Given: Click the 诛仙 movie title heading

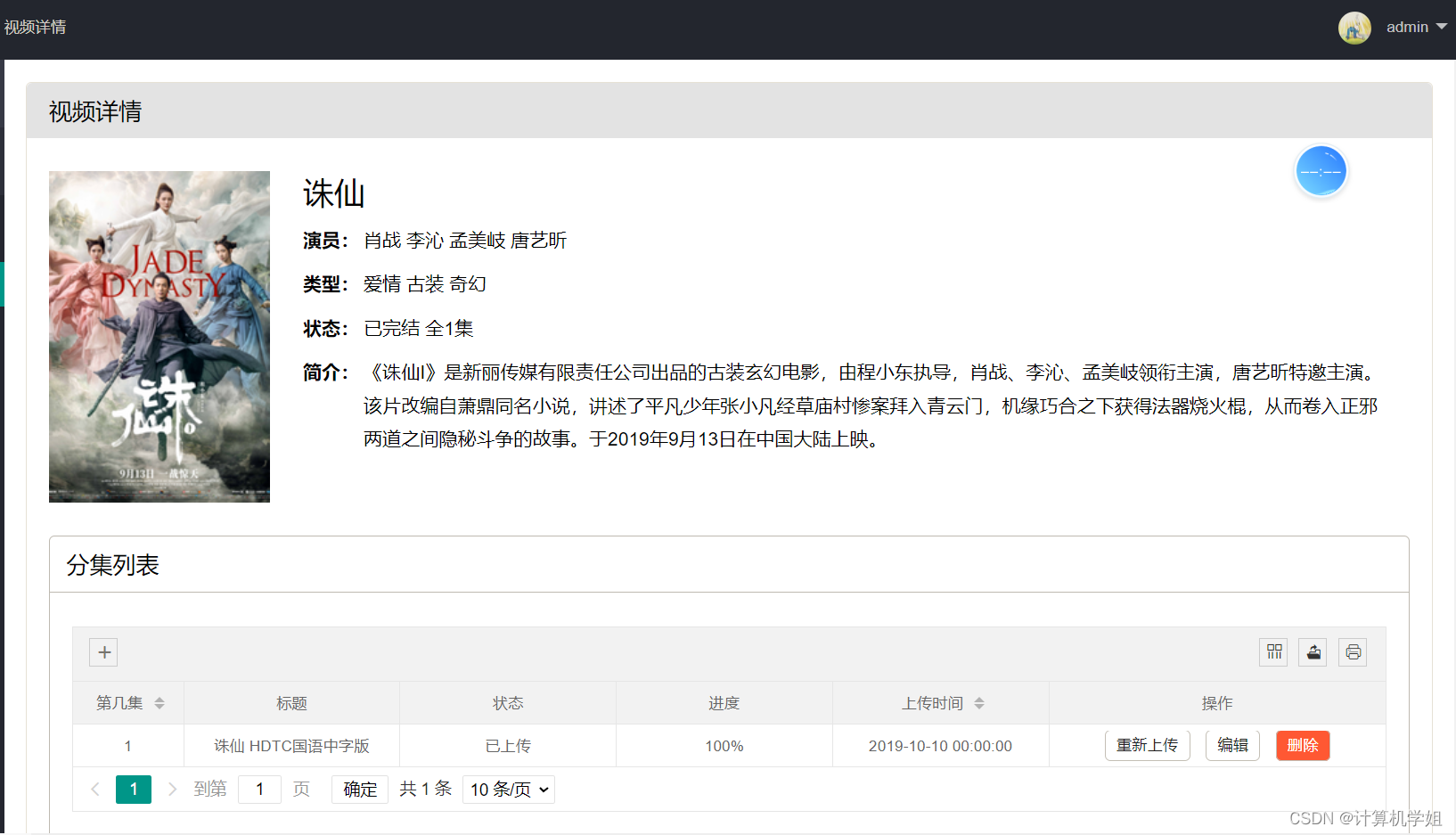Looking at the screenshot, I should [x=333, y=193].
